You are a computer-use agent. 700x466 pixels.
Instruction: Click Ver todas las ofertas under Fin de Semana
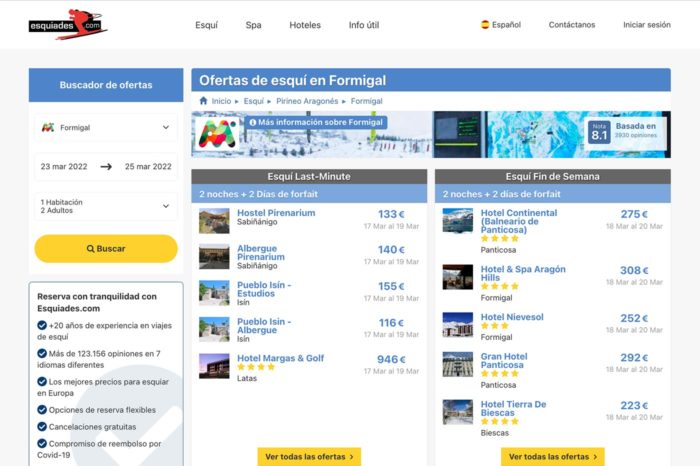pos(553,457)
